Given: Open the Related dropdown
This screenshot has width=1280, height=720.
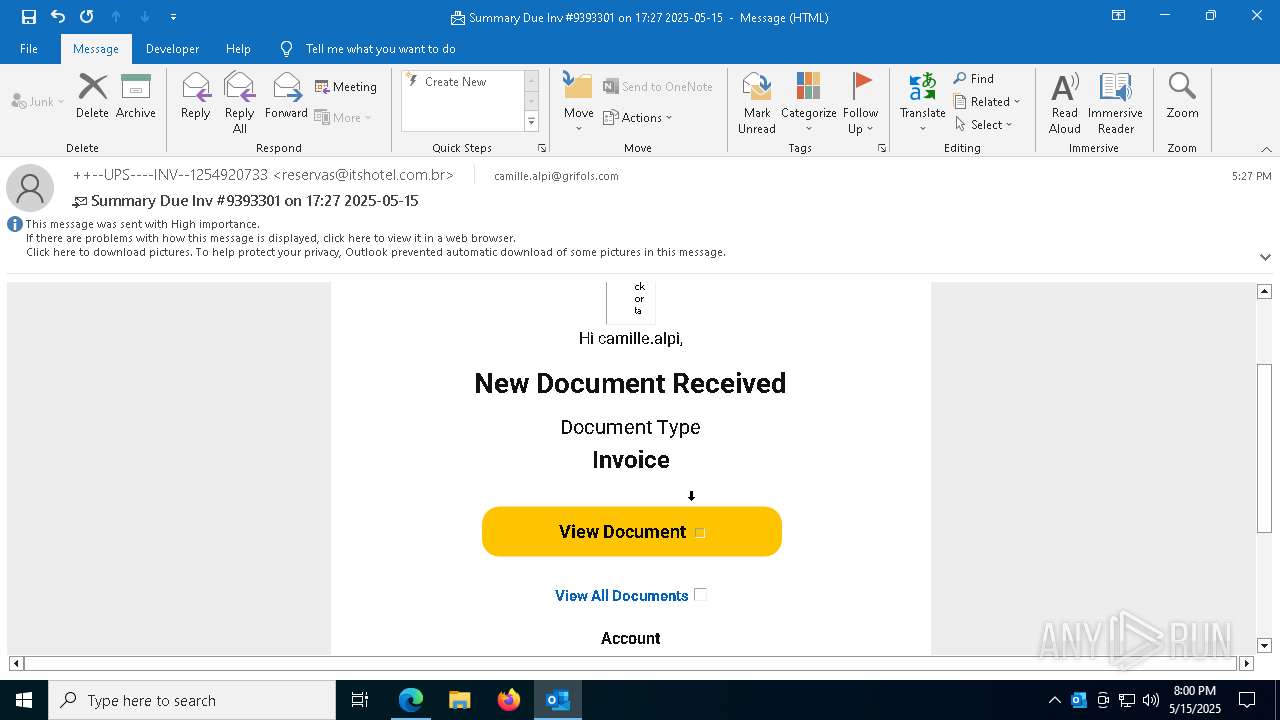Looking at the screenshot, I should (987, 101).
